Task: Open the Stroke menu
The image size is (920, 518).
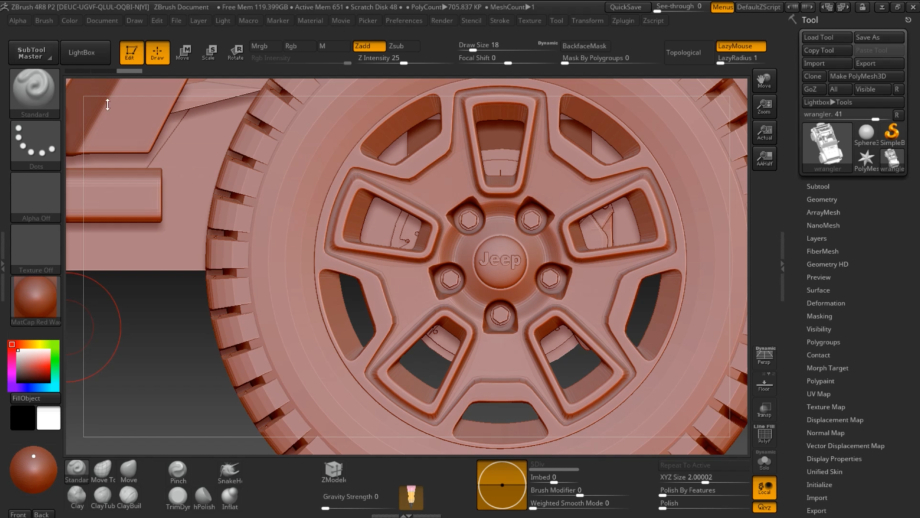Action: point(499,21)
